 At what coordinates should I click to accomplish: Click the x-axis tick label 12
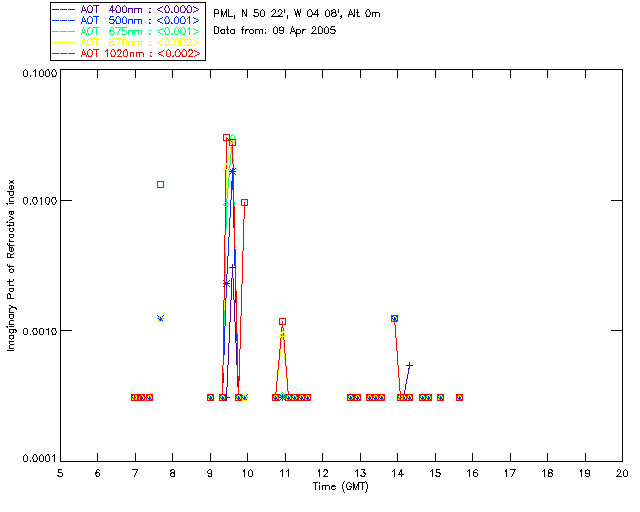322,473
